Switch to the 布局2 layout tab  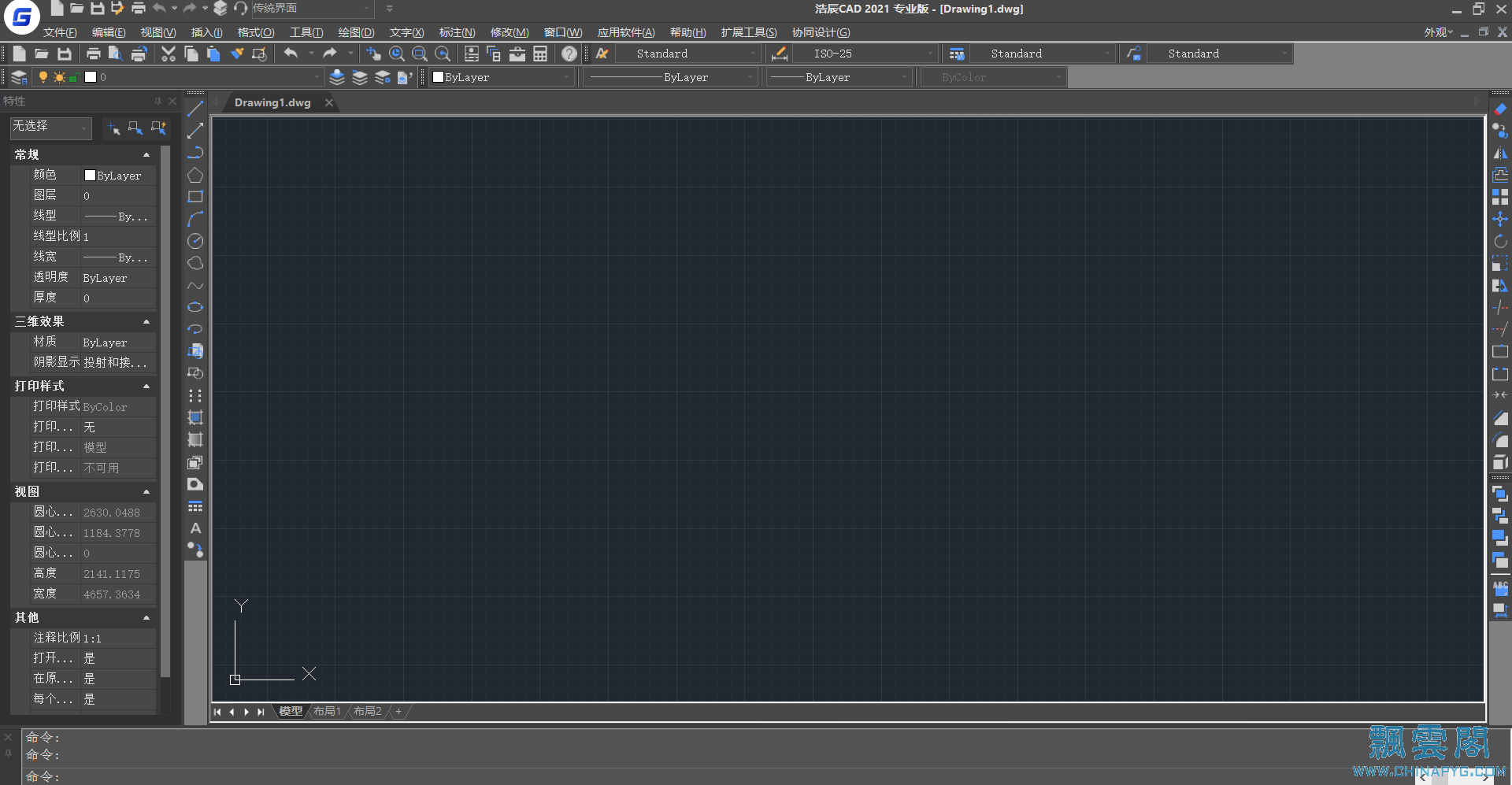pos(367,711)
